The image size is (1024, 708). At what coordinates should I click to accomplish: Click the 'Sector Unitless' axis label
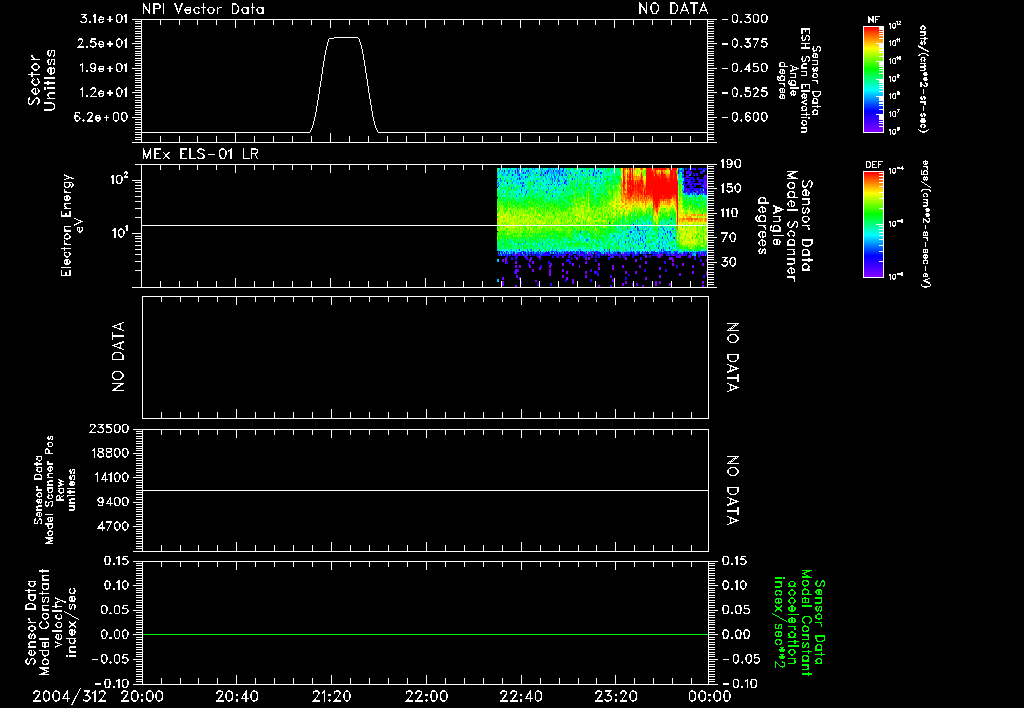[x=42, y=80]
